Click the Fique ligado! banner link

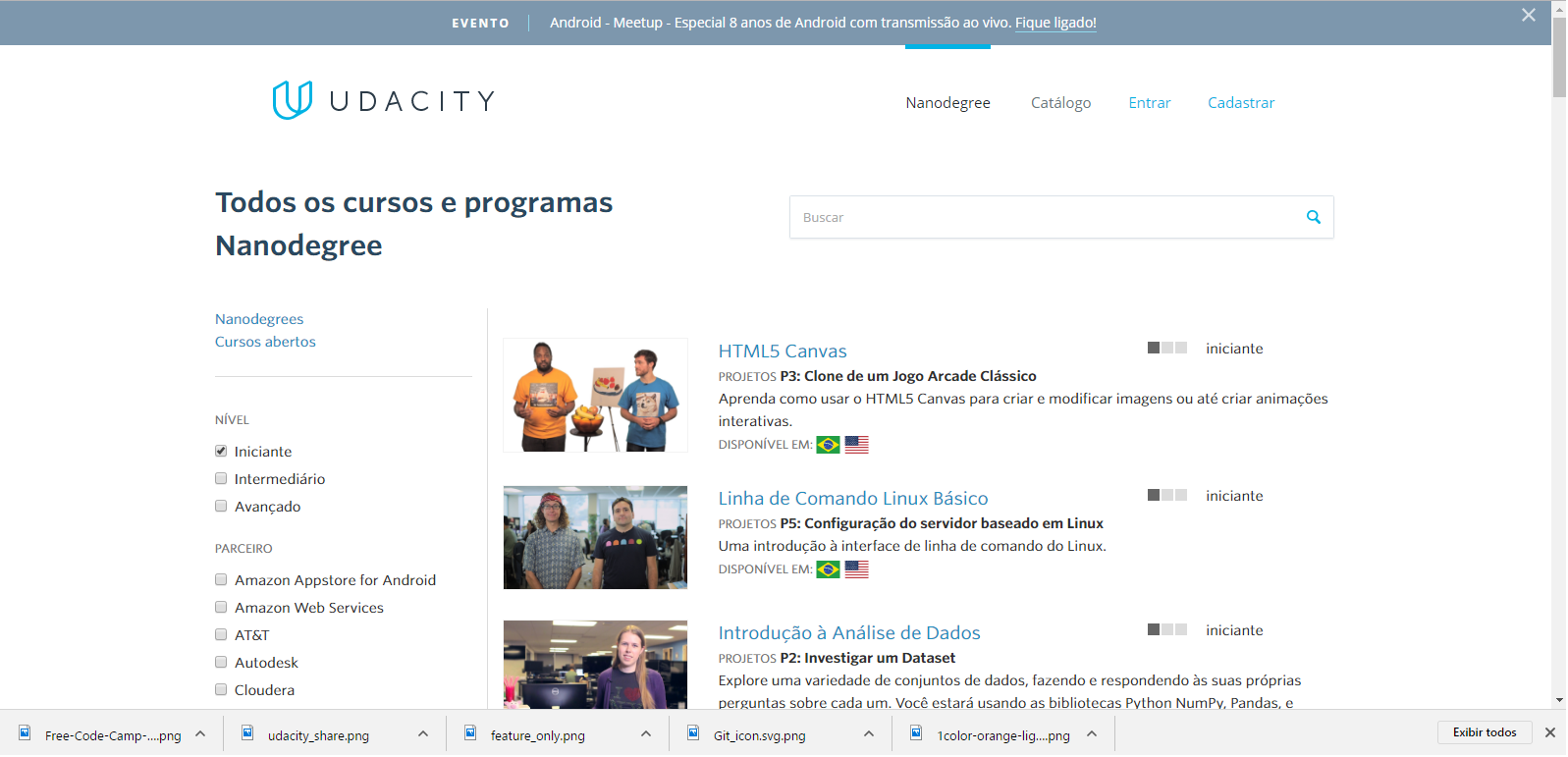point(1055,23)
